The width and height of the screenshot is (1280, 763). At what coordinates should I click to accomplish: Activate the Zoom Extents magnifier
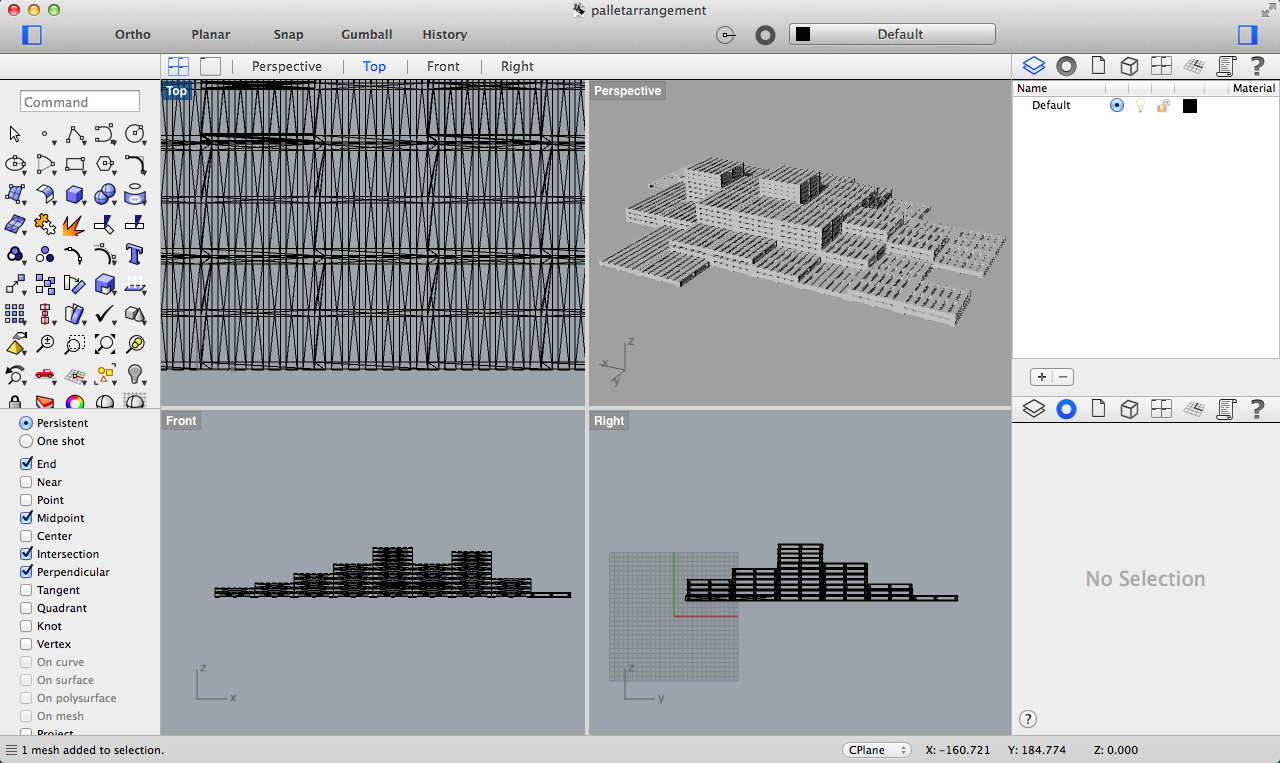pos(105,344)
